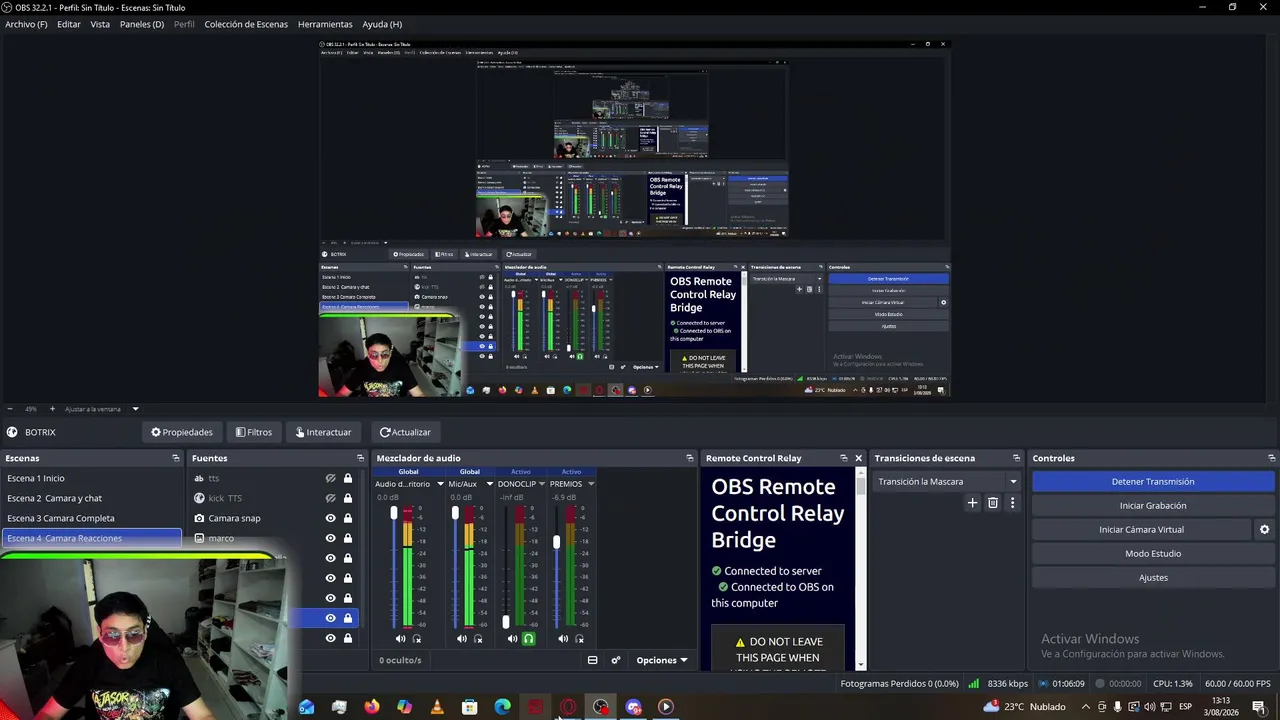Expand the Opciones mixer menu
This screenshot has height=720, width=1280.
tap(662, 660)
